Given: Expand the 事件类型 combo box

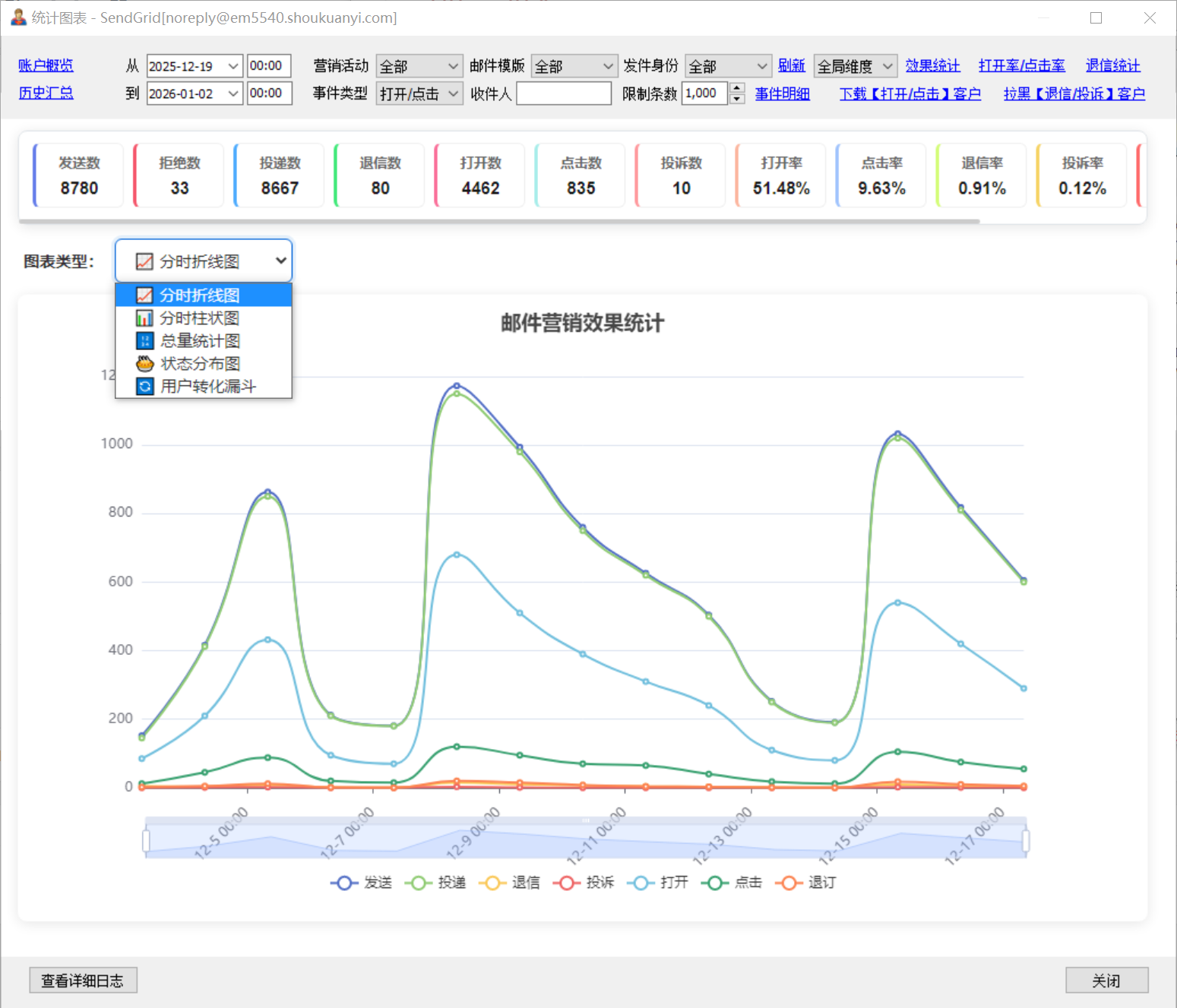Looking at the screenshot, I should click(x=419, y=94).
